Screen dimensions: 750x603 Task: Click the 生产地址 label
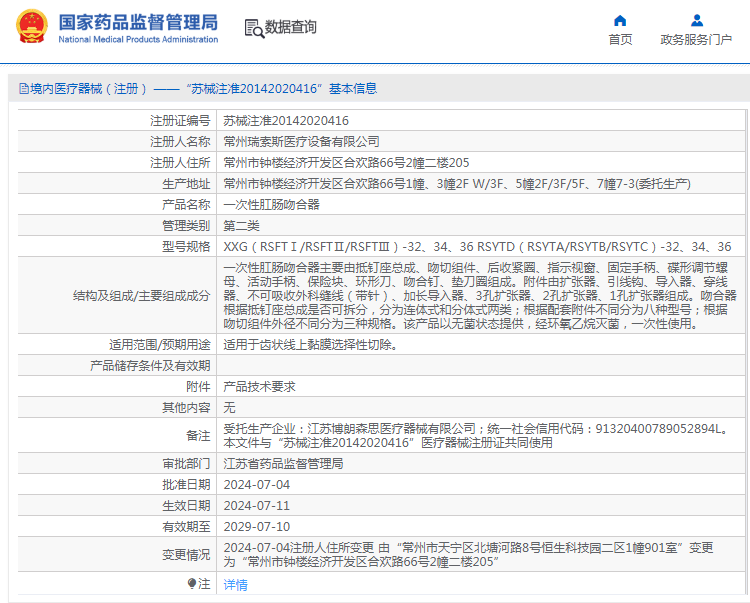tap(186, 184)
